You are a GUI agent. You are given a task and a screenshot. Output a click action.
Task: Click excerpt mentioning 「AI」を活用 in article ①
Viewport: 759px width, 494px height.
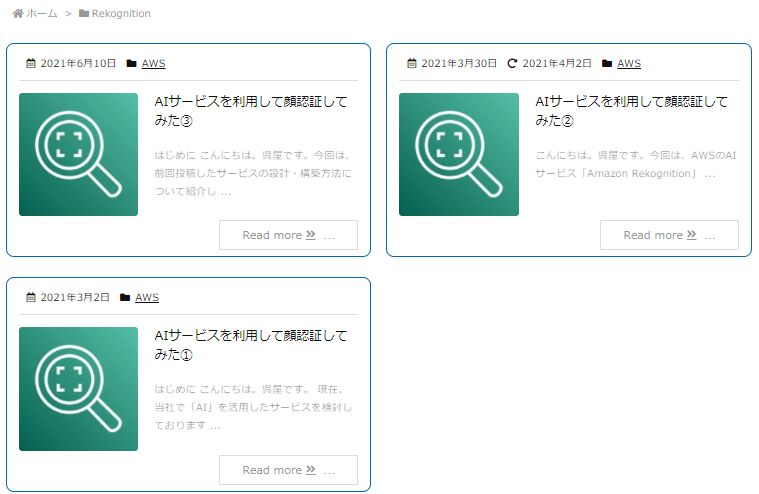tap(253, 407)
